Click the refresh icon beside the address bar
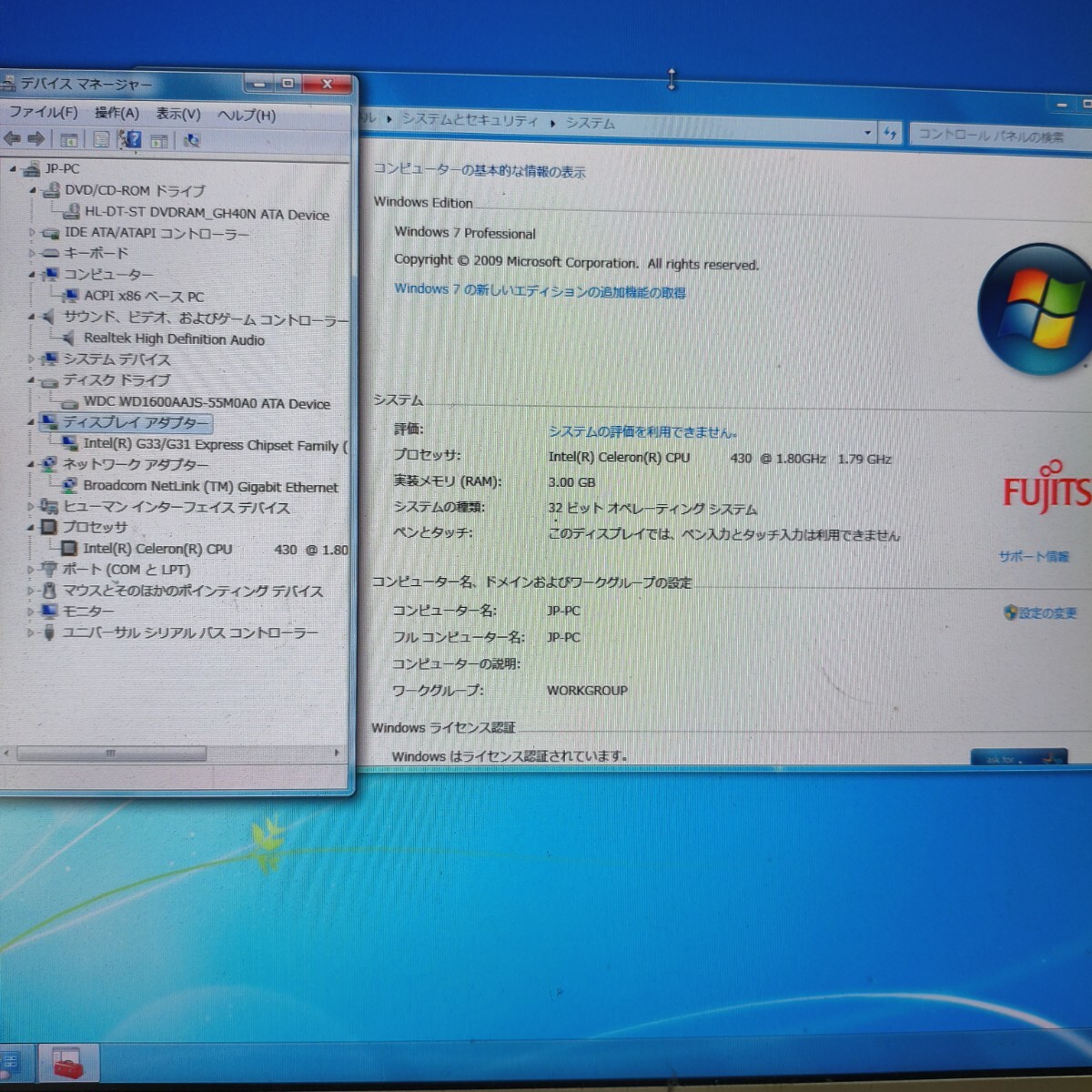Screen dimensions: 1092x1092 pyautogui.click(x=890, y=134)
